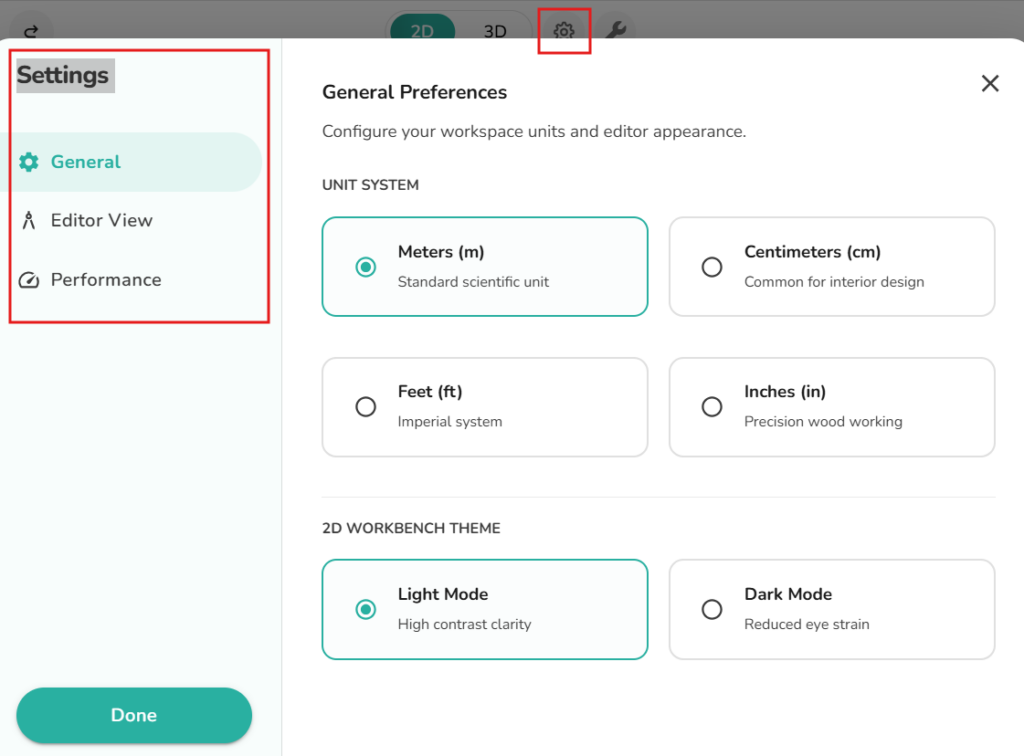
Task: Open the Editor View settings tab
Action: (102, 221)
